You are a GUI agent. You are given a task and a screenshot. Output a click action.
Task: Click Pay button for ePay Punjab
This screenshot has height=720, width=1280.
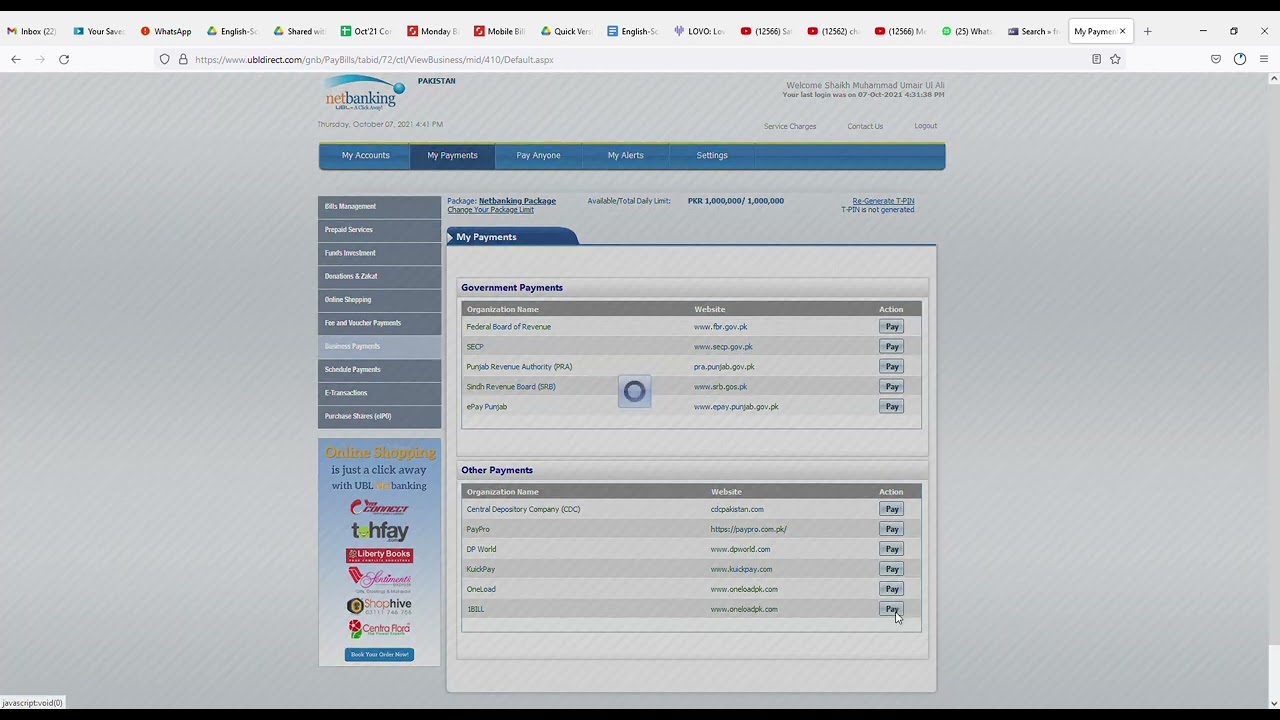tap(892, 407)
